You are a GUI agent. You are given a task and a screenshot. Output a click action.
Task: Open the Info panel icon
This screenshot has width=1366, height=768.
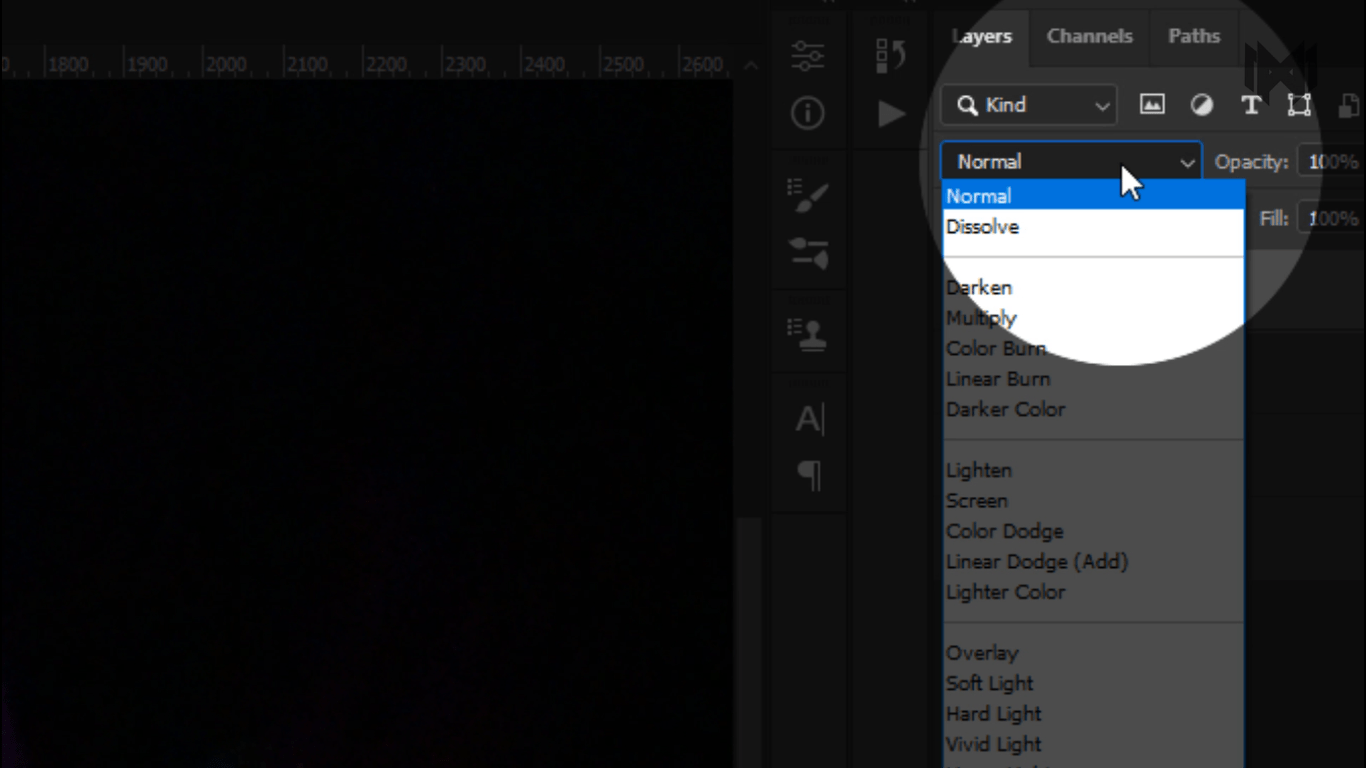click(x=808, y=113)
